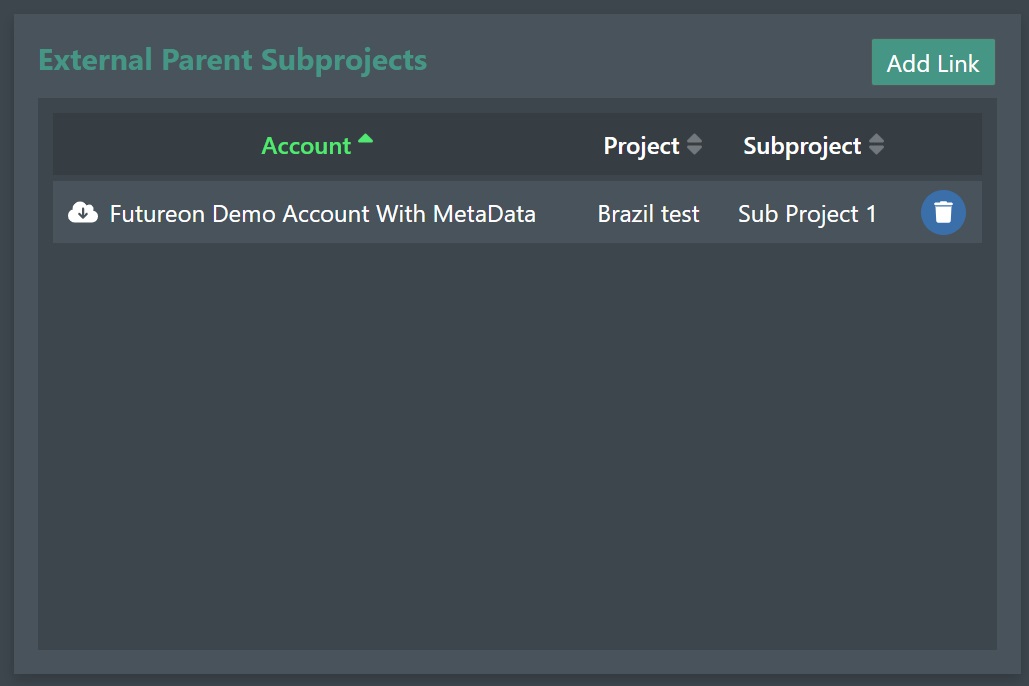Click the lower arrow of Subproject sort icon

pyautogui.click(x=876, y=151)
